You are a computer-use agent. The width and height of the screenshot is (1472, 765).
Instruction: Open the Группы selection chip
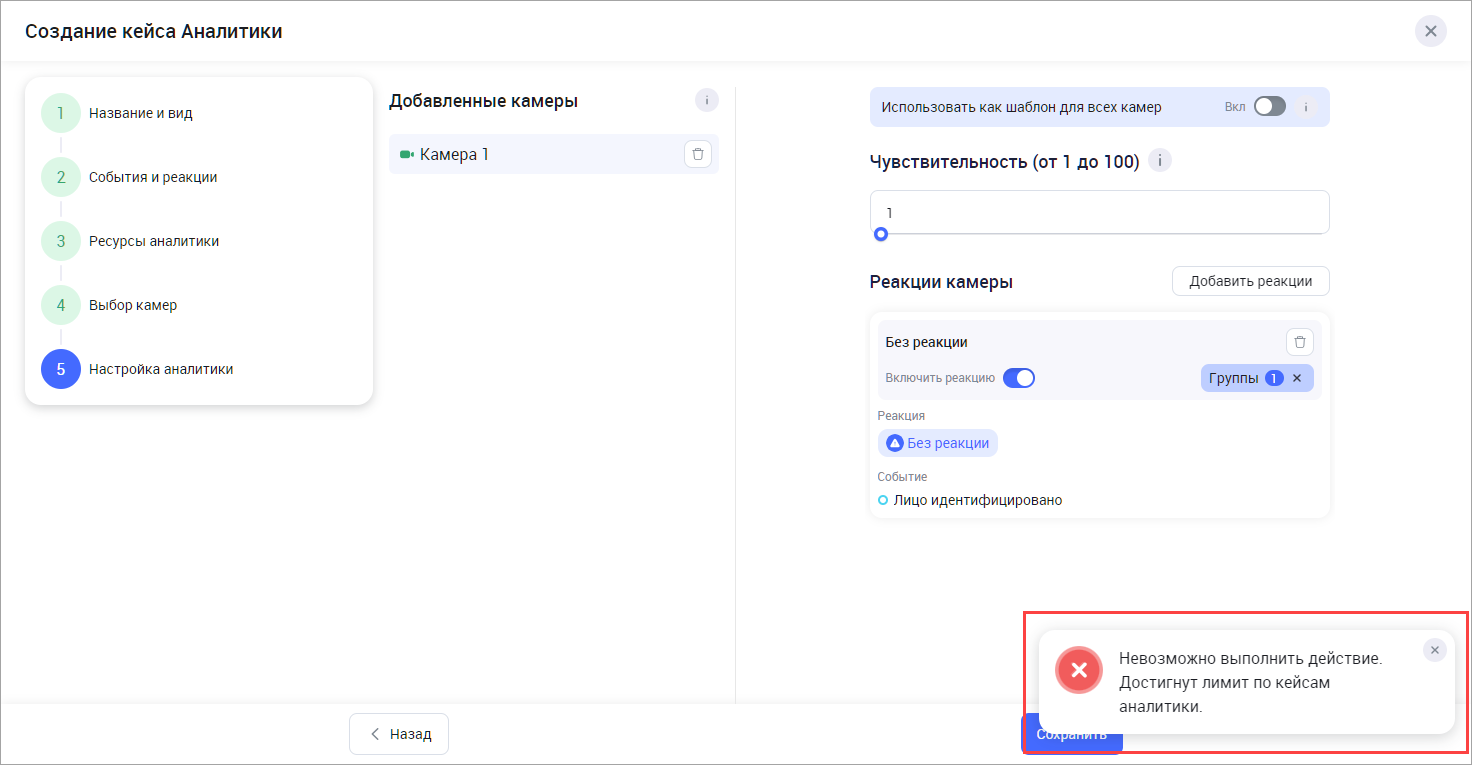(x=1234, y=378)
